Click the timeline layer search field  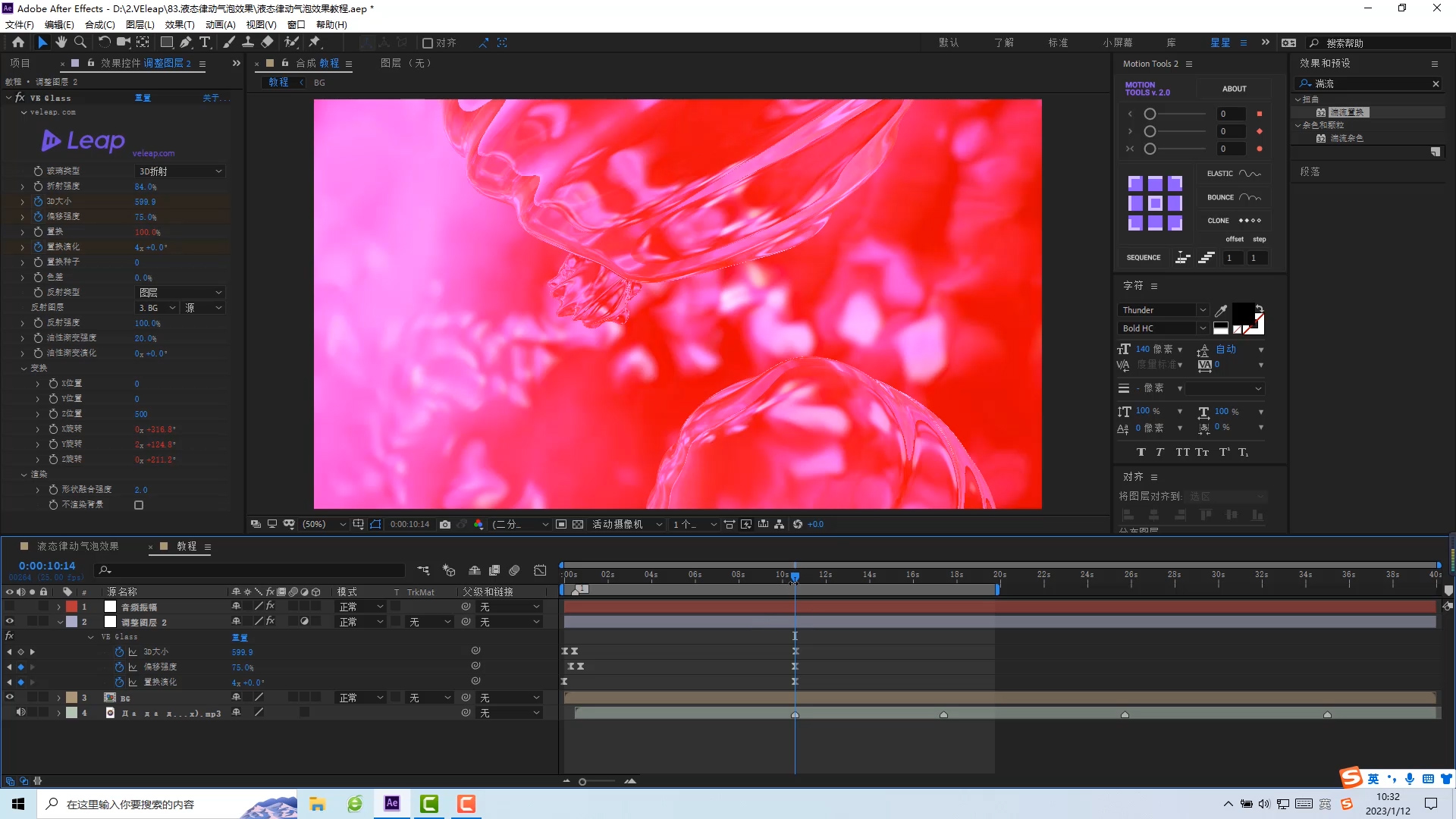coord(250,570)
